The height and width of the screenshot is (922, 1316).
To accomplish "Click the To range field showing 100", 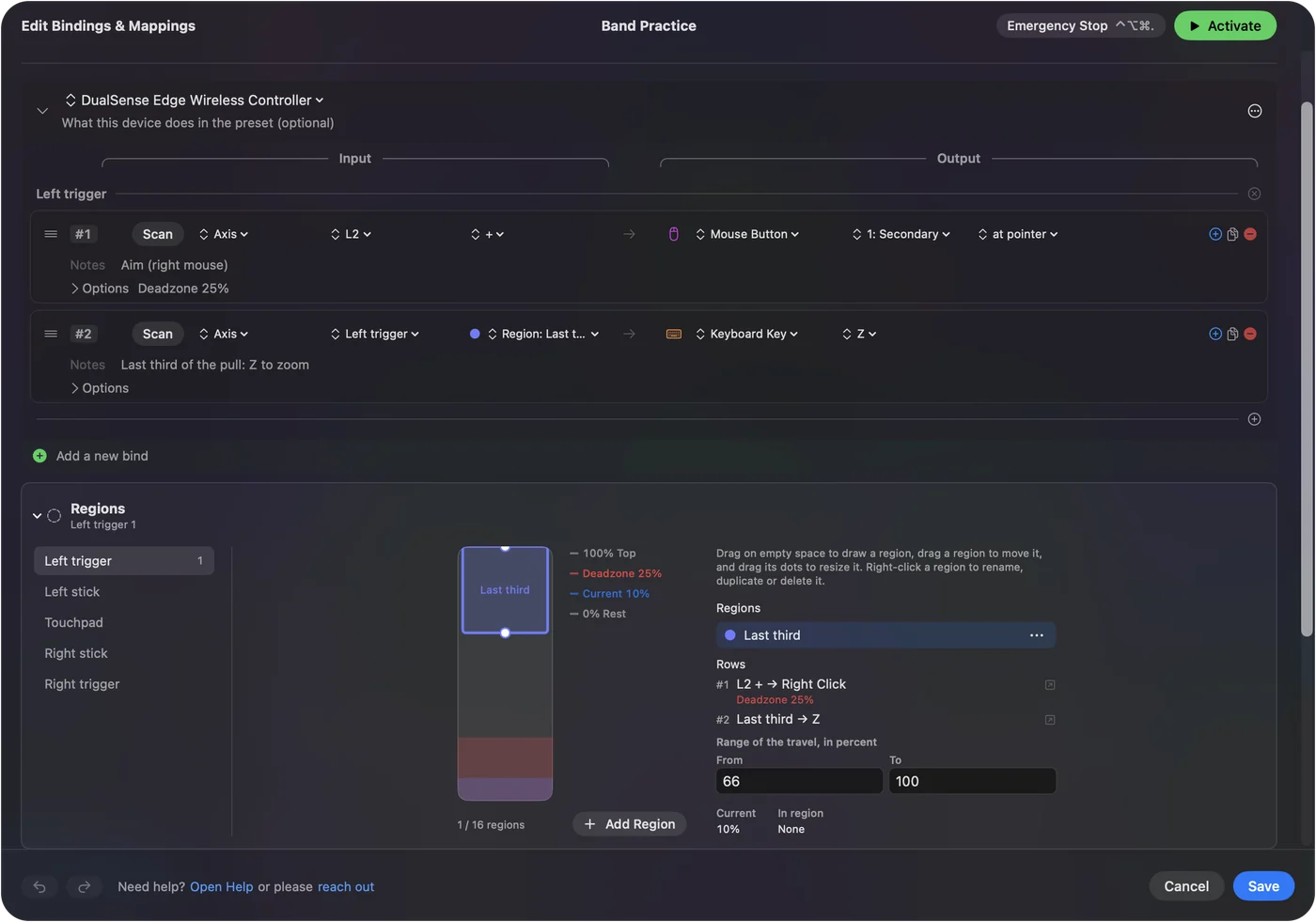I will (x=972, y=781).
